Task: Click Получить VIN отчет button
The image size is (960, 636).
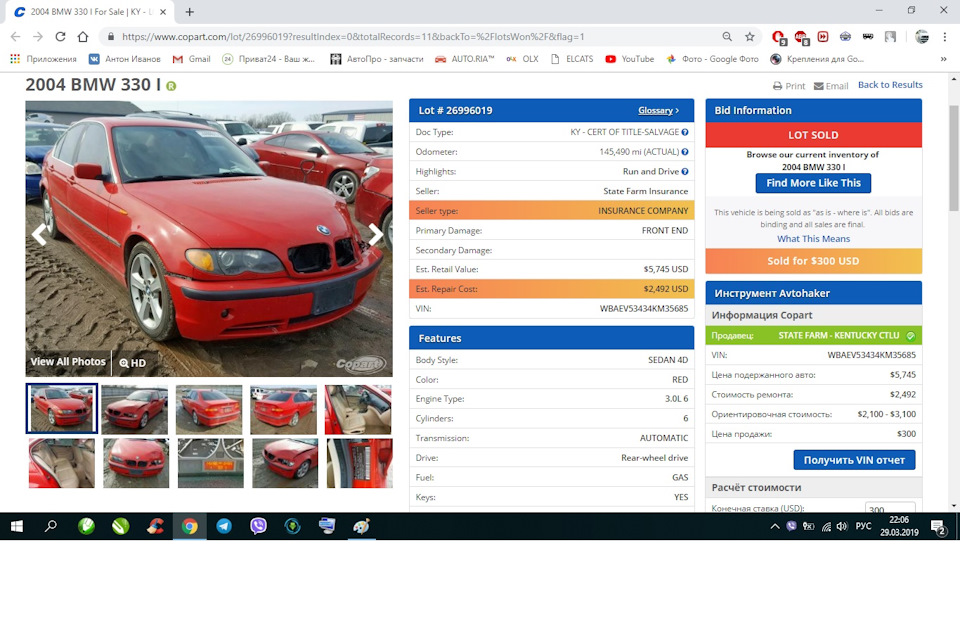Action: 854,460
